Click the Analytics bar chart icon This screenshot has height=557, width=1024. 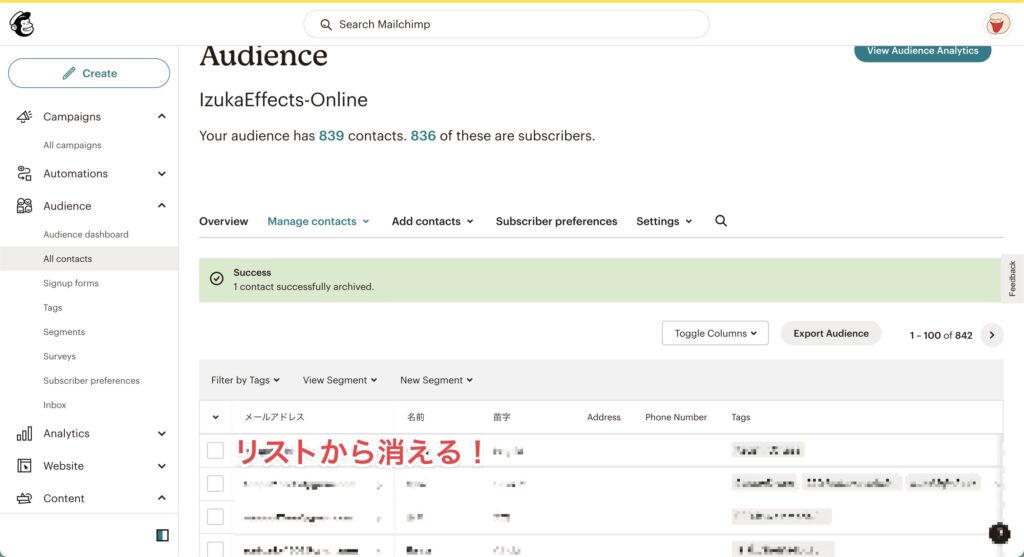[24, 434]
